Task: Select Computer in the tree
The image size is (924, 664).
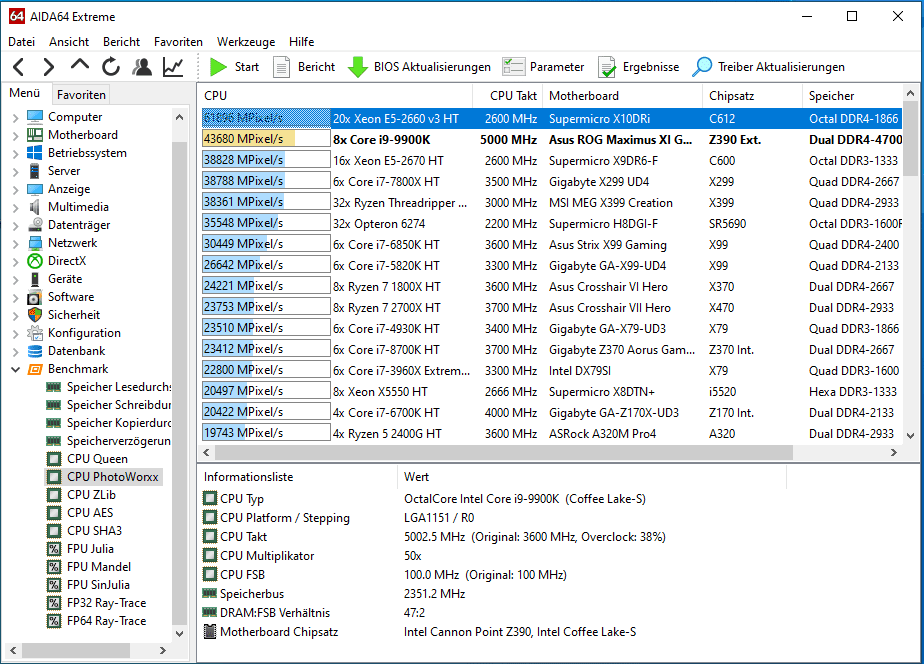Action: [75, 117]
